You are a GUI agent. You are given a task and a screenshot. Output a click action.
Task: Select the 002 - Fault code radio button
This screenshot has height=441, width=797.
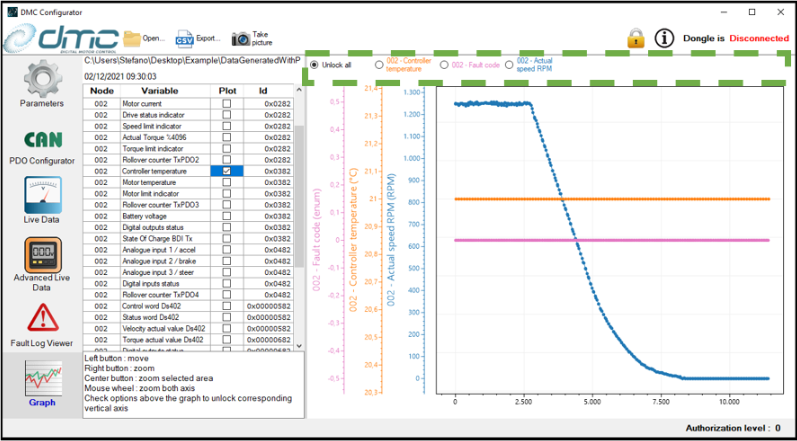[444, 65]
